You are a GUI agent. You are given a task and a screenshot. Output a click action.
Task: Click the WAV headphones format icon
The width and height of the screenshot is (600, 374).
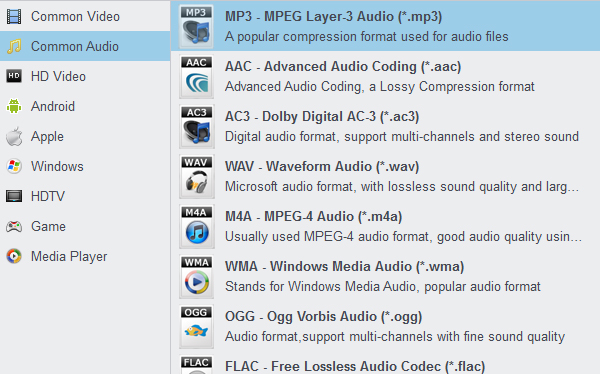coord(196,176)
